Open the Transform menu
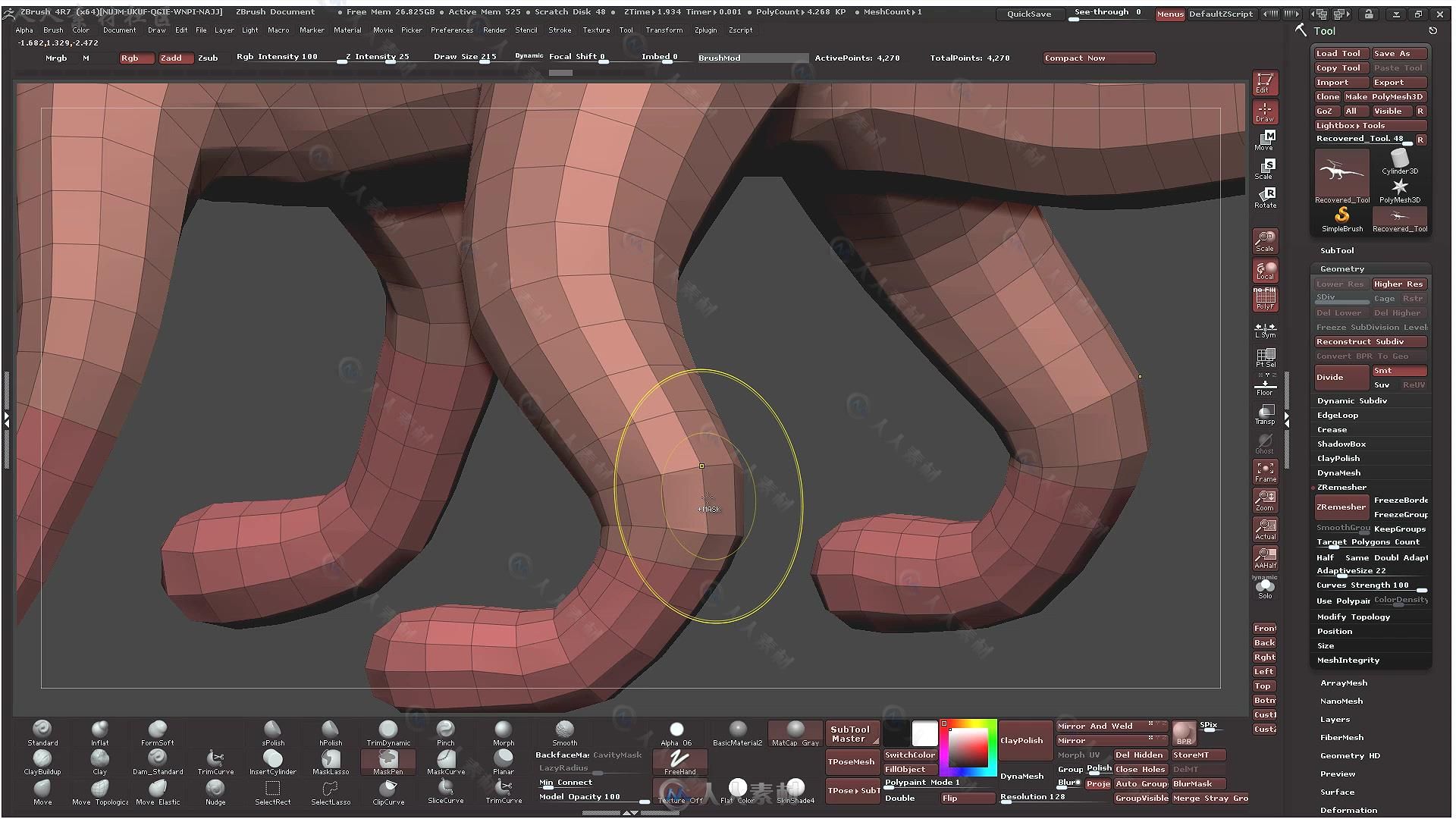 click(664, 30)
